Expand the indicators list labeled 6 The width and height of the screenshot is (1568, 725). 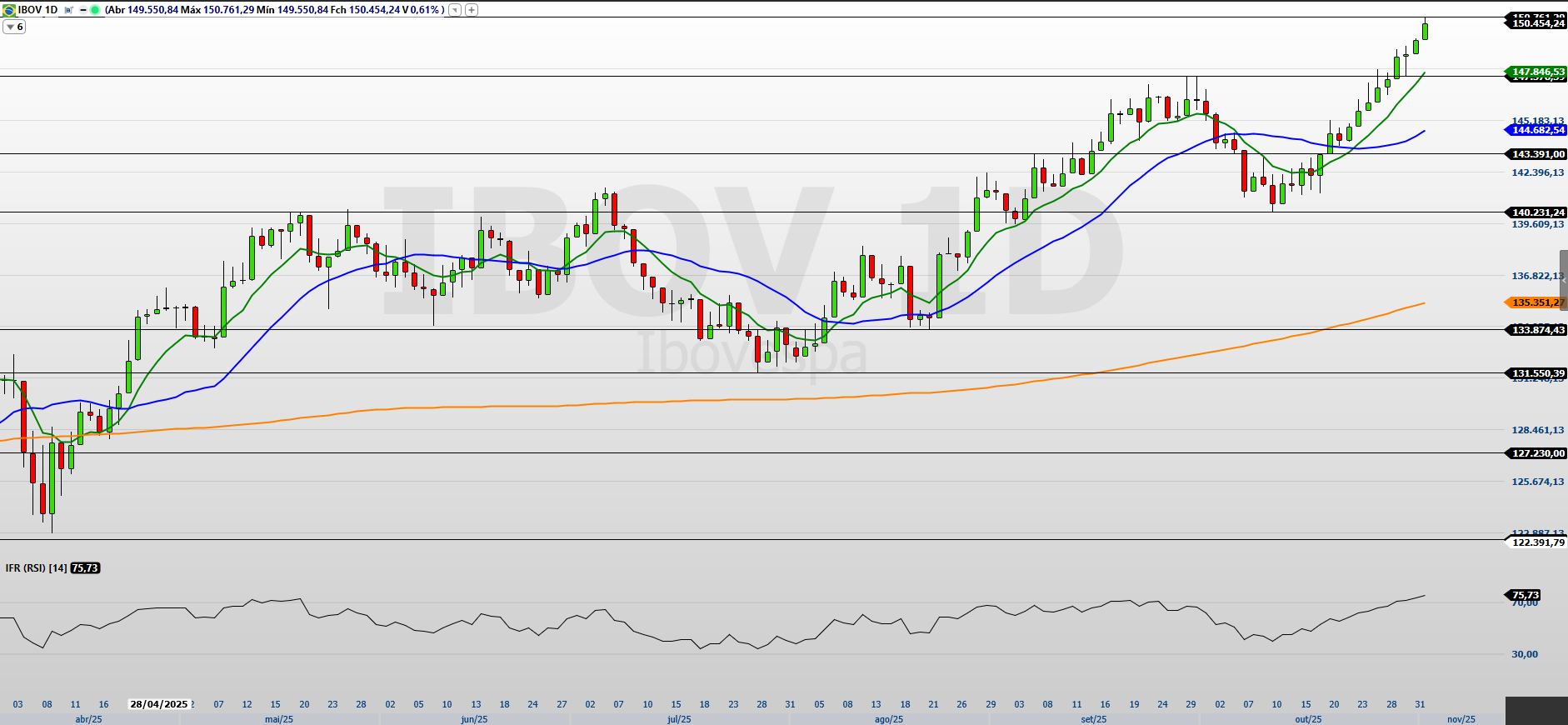coord(14,27)
